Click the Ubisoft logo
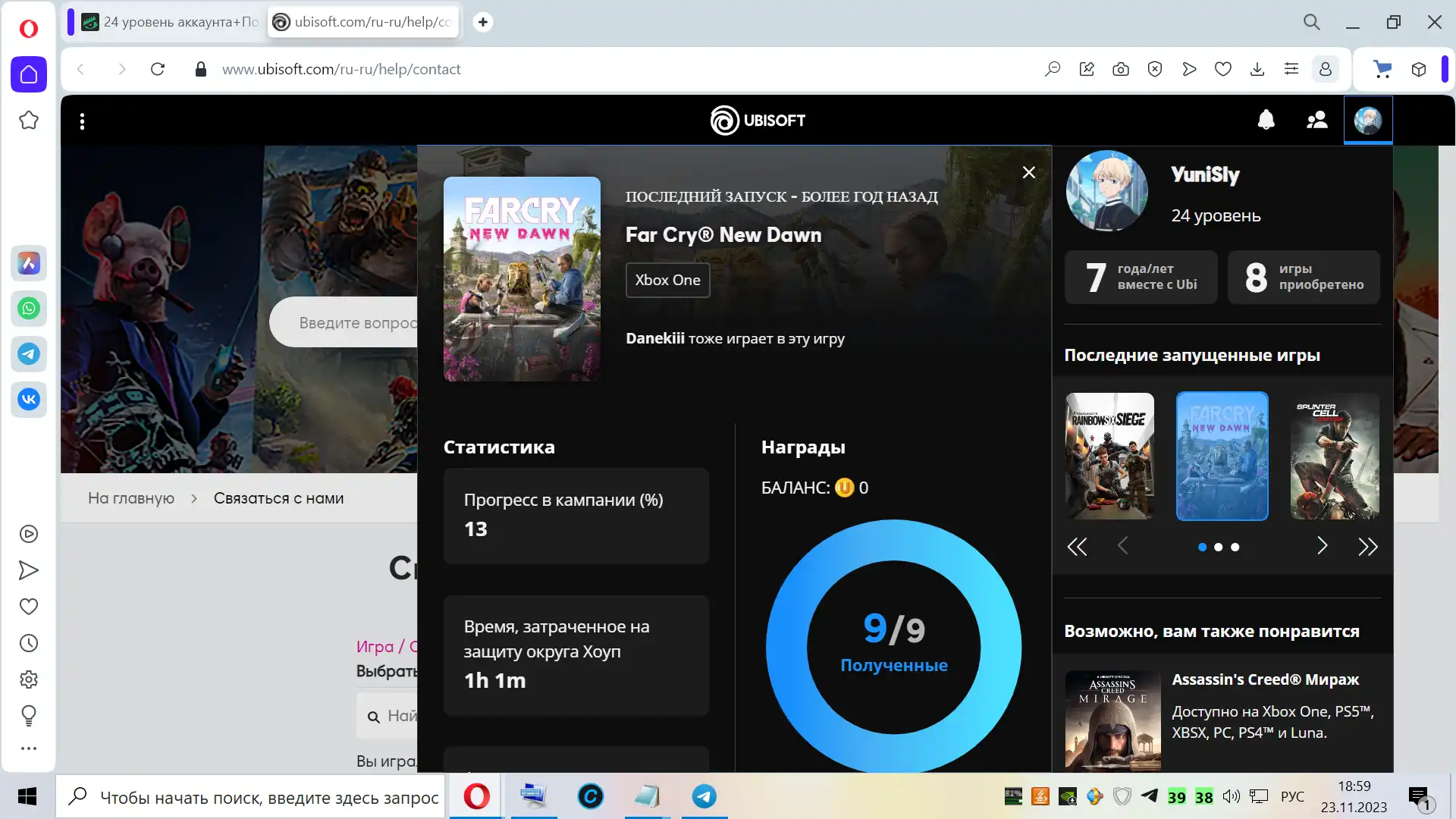The width and height of the screenshot is (1456, 819). click(x=758, y=120)
